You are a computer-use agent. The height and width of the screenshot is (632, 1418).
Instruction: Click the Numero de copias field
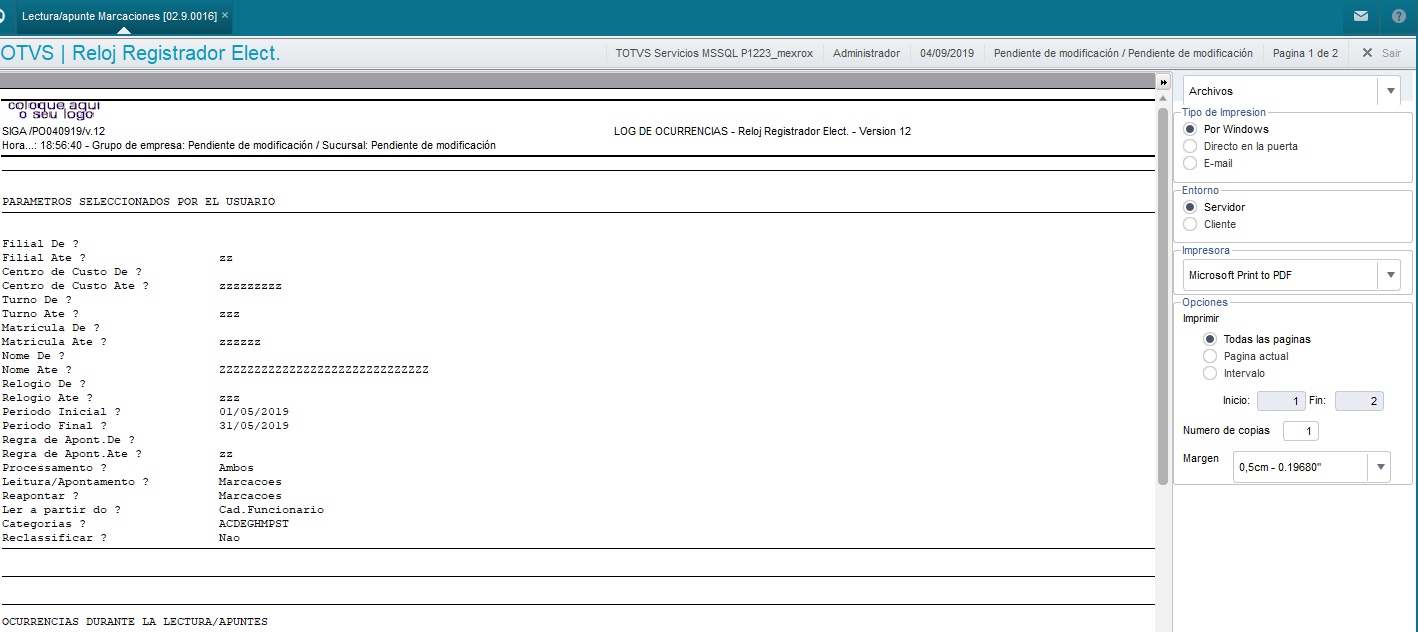coord(1301,431)
